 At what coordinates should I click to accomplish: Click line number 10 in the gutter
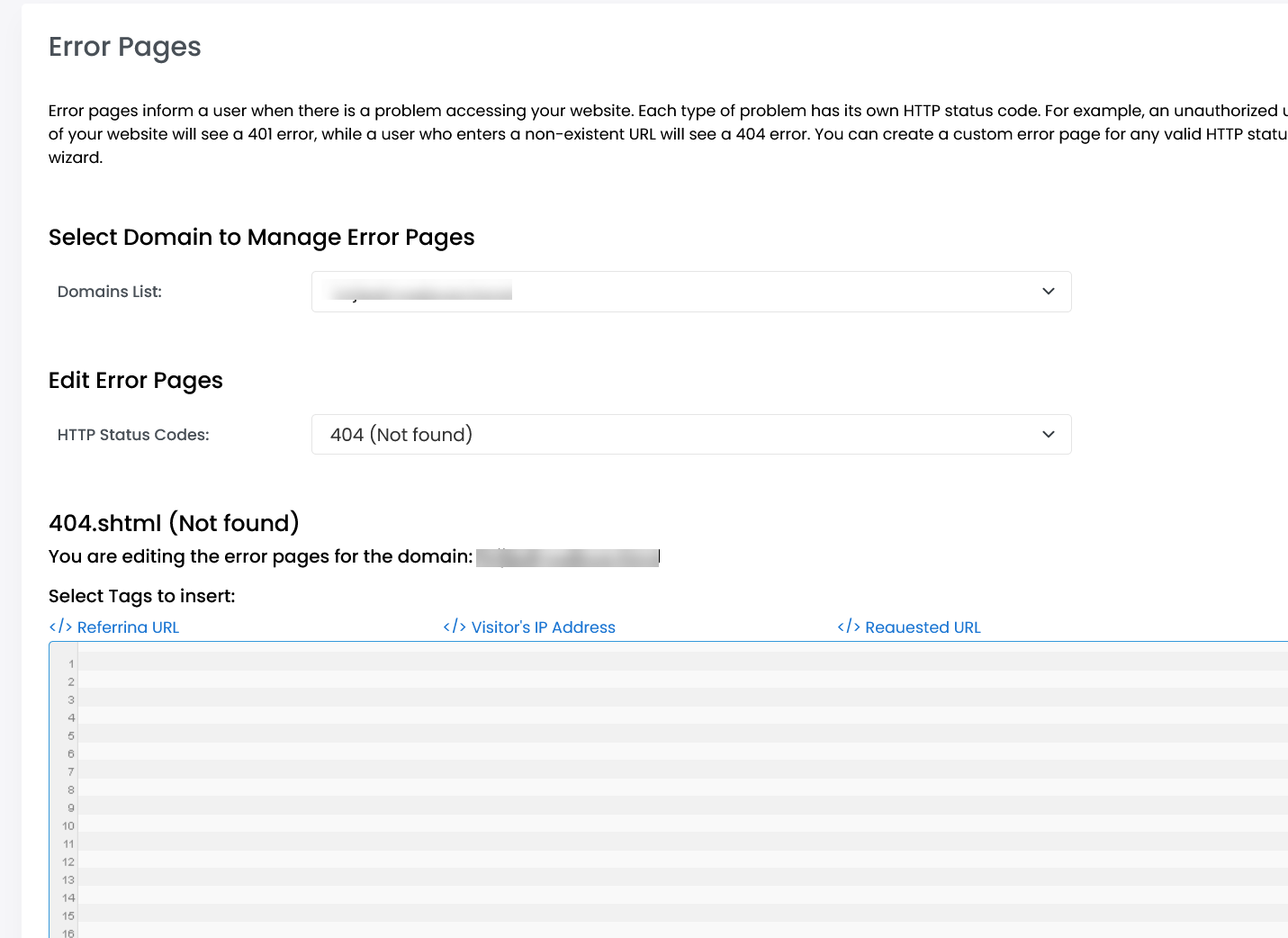tap(68, 825)
